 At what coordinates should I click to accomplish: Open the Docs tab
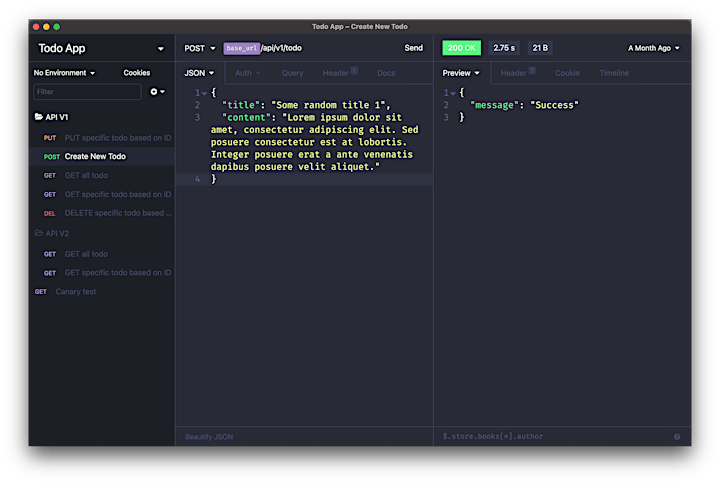(x=386, y=73)
